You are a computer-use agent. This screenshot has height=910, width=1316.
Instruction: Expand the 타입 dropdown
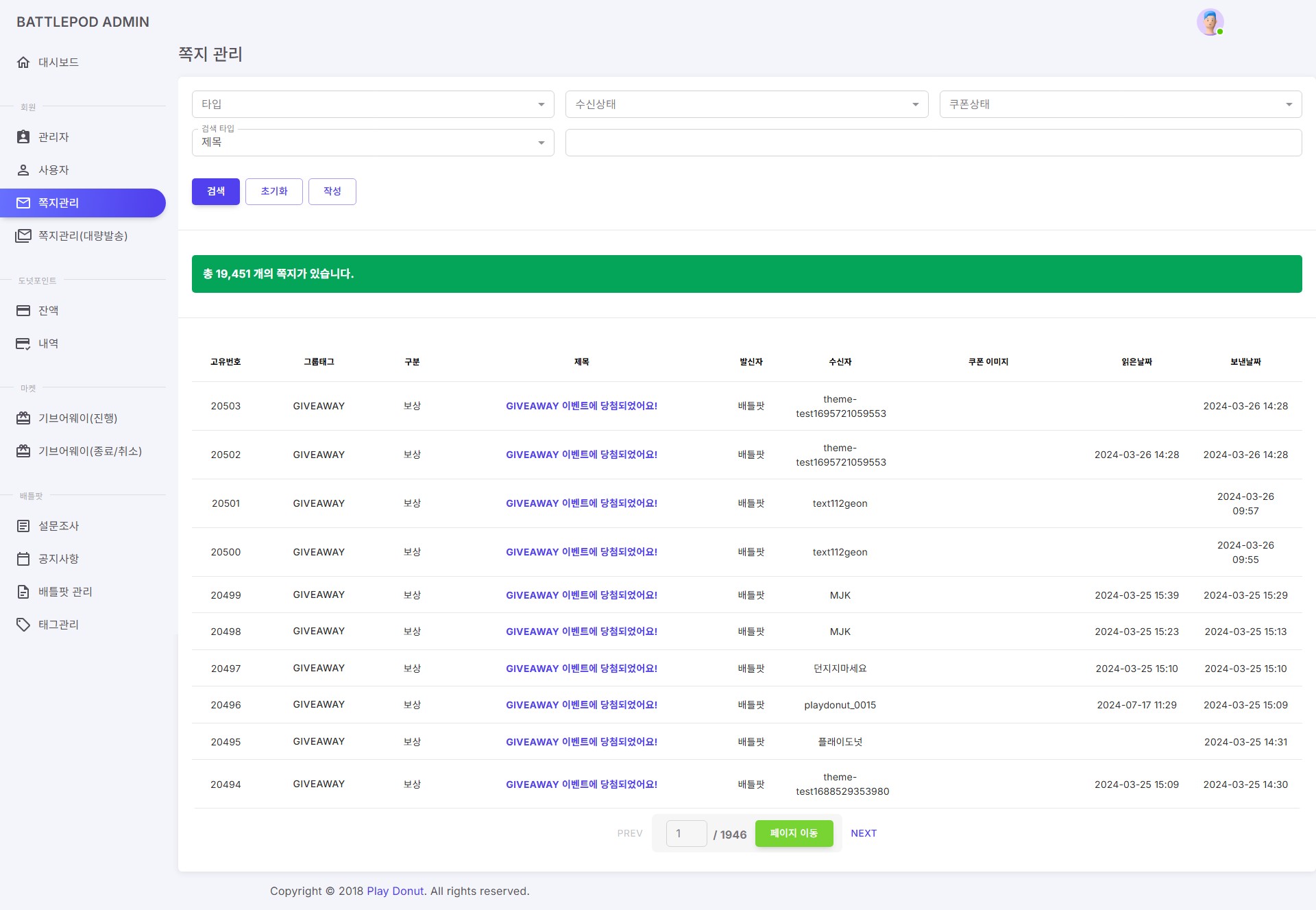(373, 104)
